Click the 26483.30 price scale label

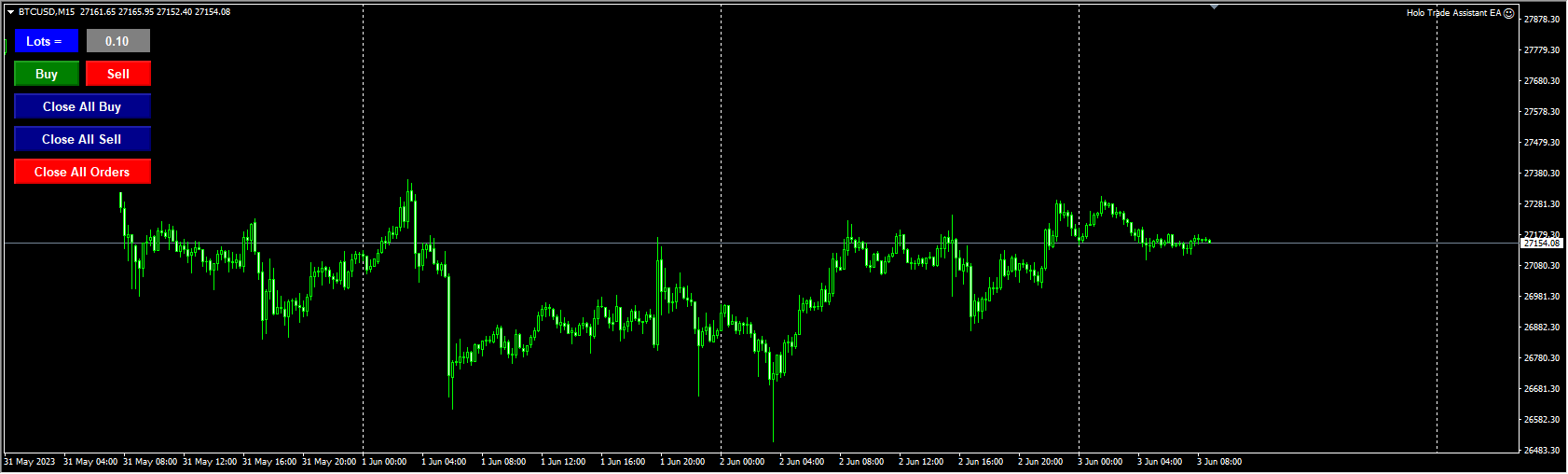point(1542,451)
